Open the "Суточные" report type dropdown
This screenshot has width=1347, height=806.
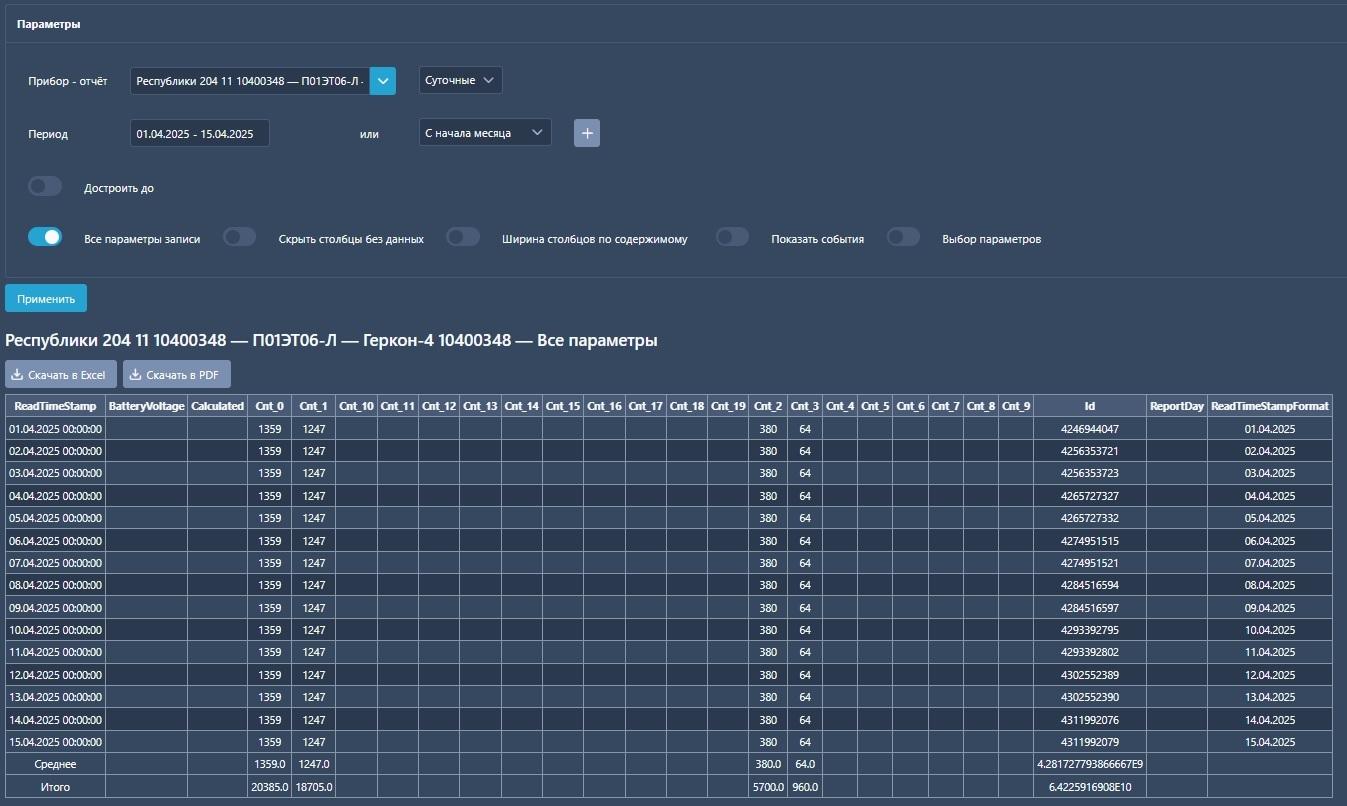tap(460, 80)
